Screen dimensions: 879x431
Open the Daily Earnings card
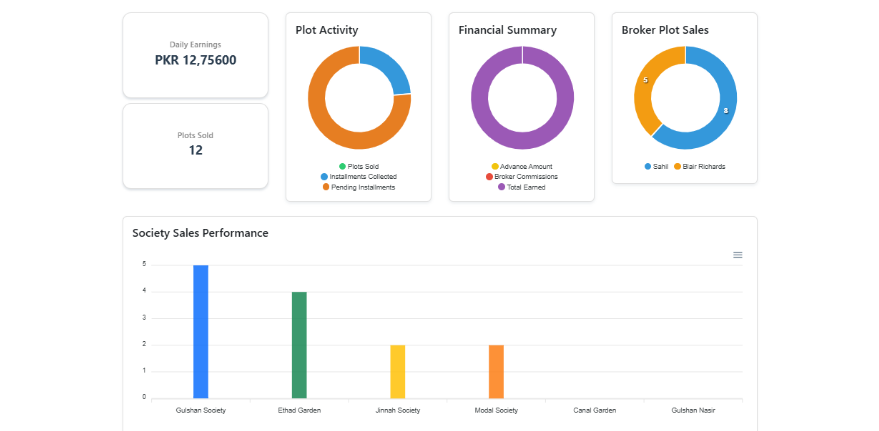(195, 55)
